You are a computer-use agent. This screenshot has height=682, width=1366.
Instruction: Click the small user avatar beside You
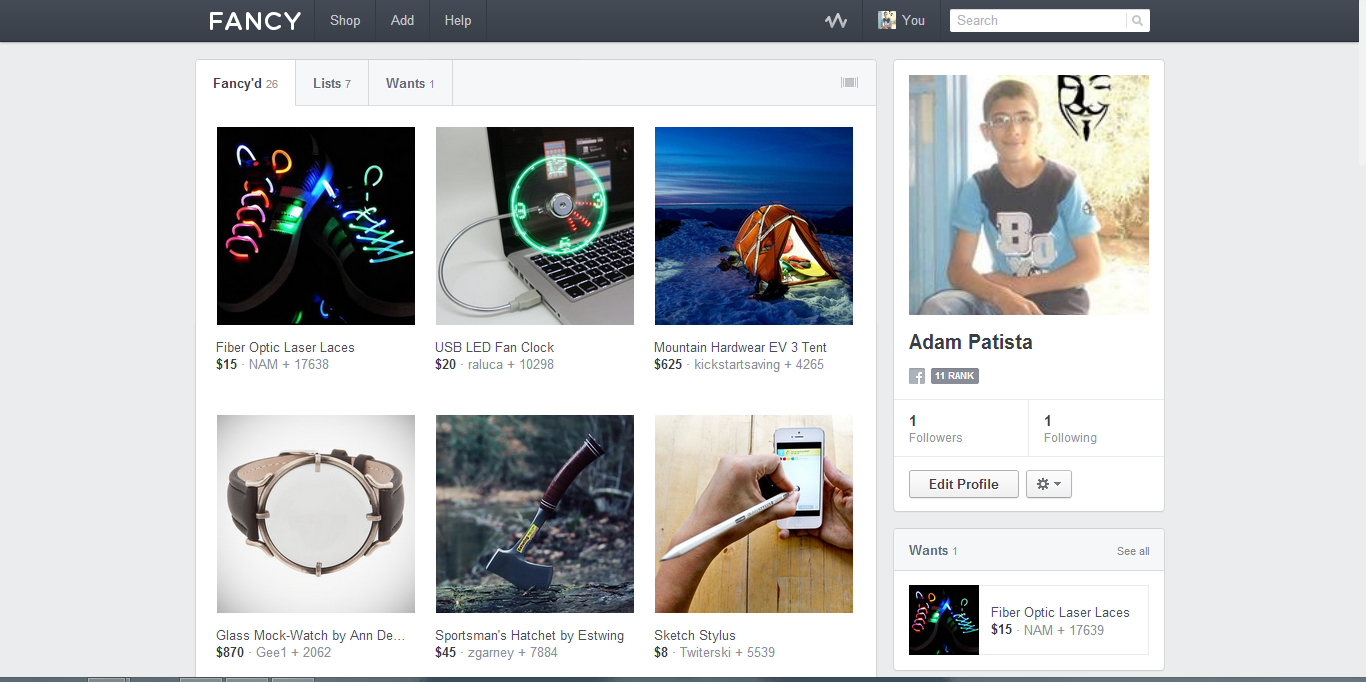pyautogui.click(x=886, y=20)
